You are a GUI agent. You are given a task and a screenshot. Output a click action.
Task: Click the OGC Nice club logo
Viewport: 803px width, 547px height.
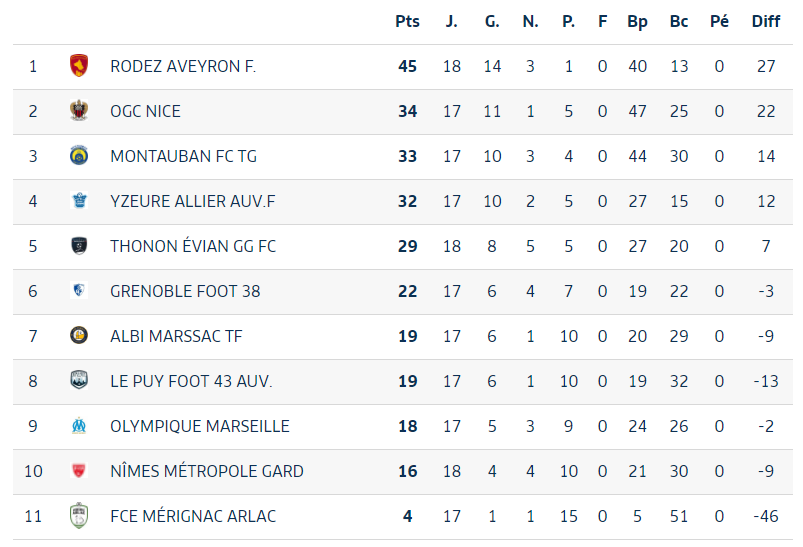[x=79, y=111]
